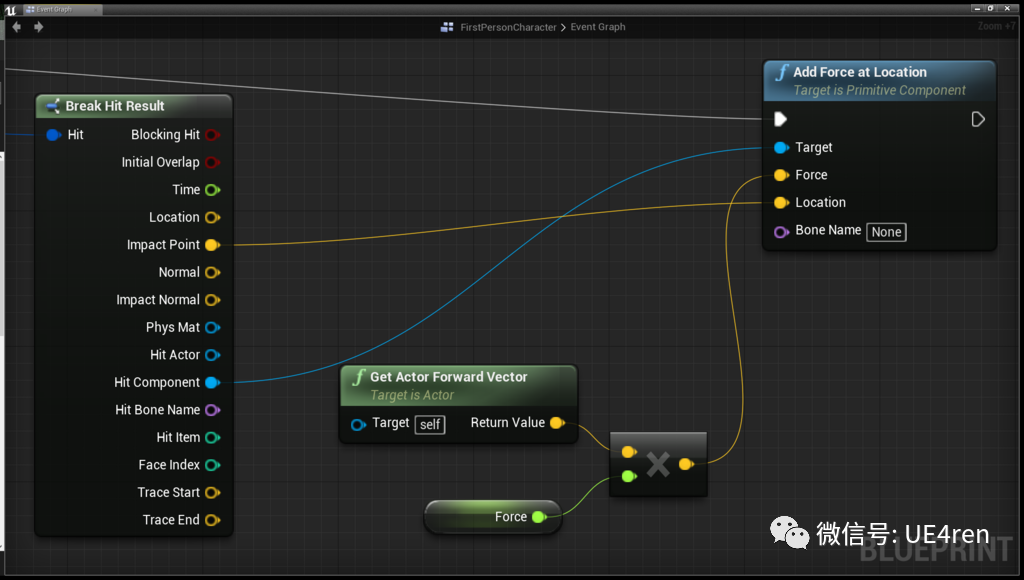Select the function icon on Add Force at Location
The height and width of the screenshot is (580, 1024).
(x=782, y=71)
